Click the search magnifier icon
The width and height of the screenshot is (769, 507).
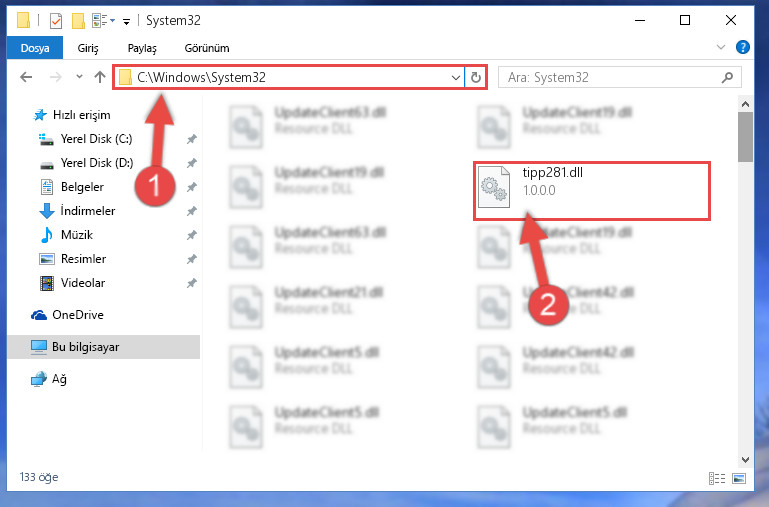(727, 77)
